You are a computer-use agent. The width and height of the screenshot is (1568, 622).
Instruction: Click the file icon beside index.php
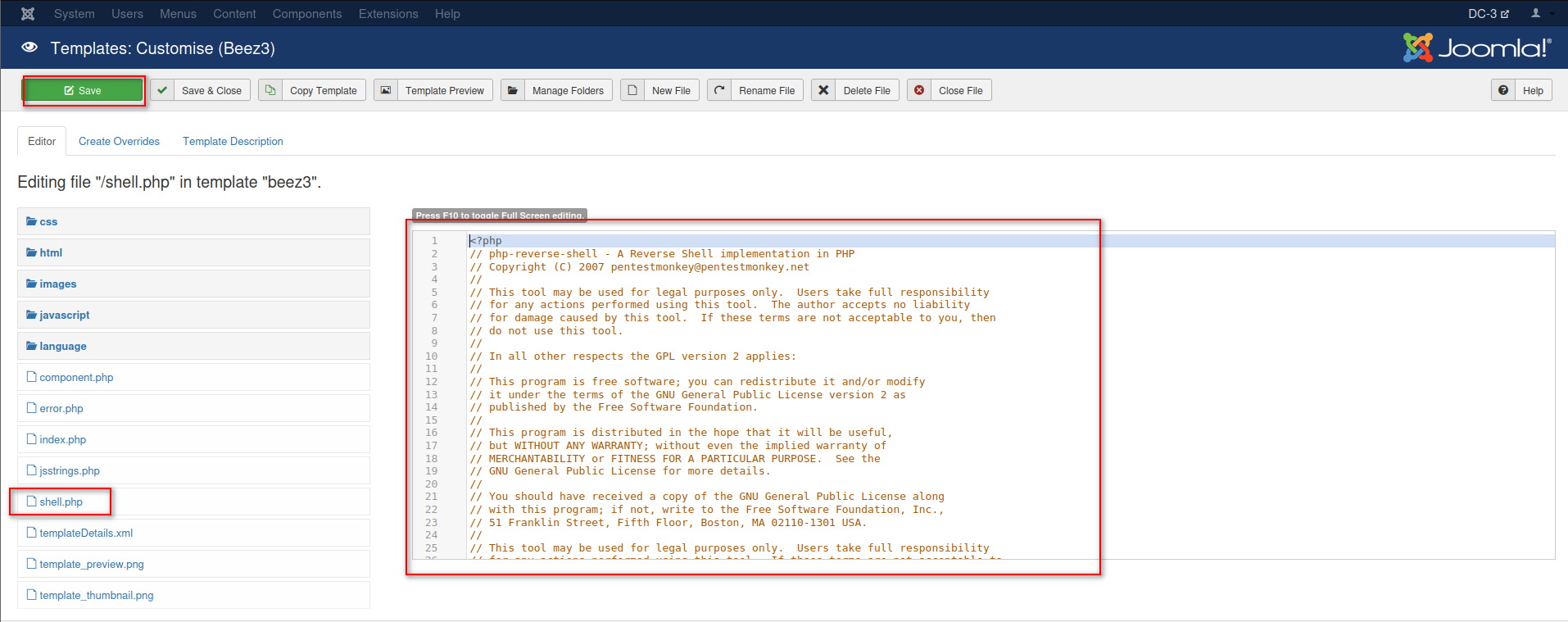point(32,439)
